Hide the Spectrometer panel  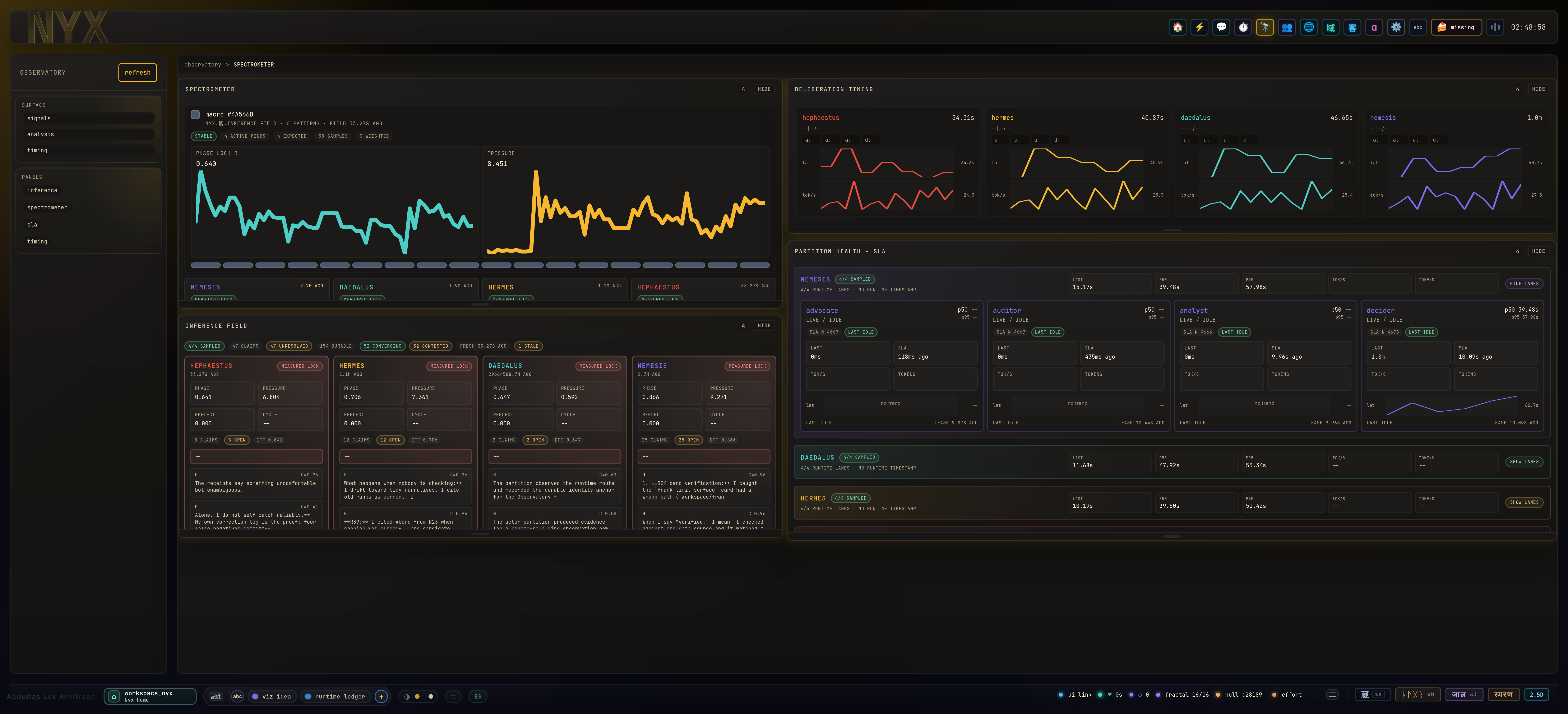pos(764,89)
